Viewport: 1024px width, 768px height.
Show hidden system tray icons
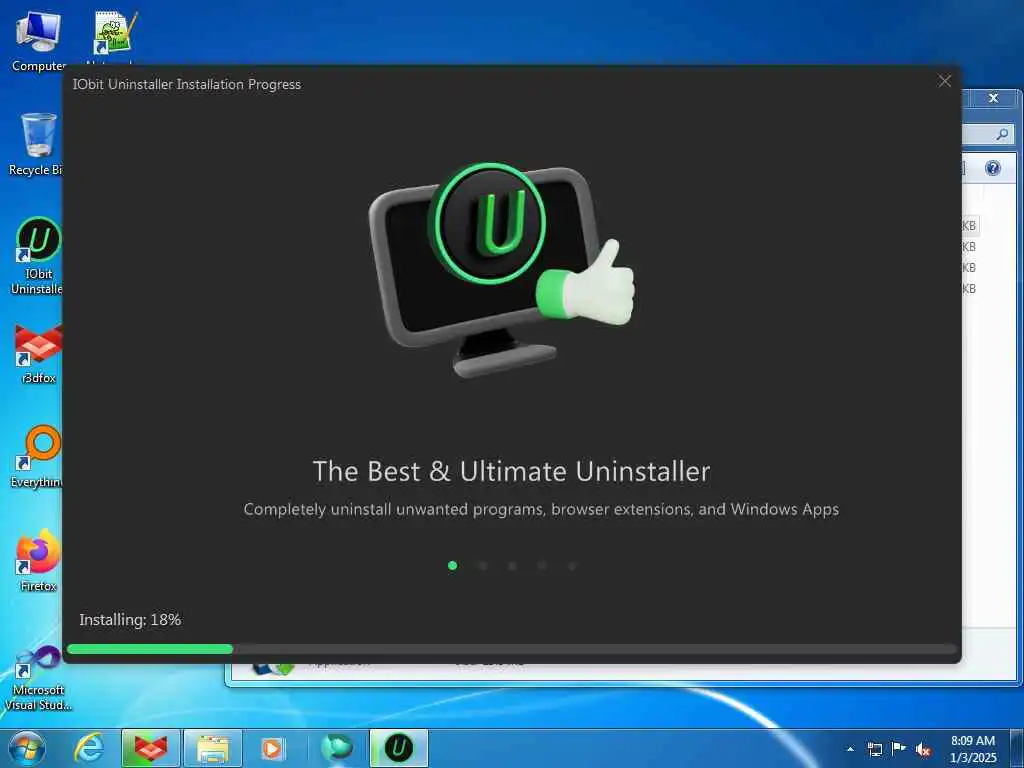tap(850, 749)
